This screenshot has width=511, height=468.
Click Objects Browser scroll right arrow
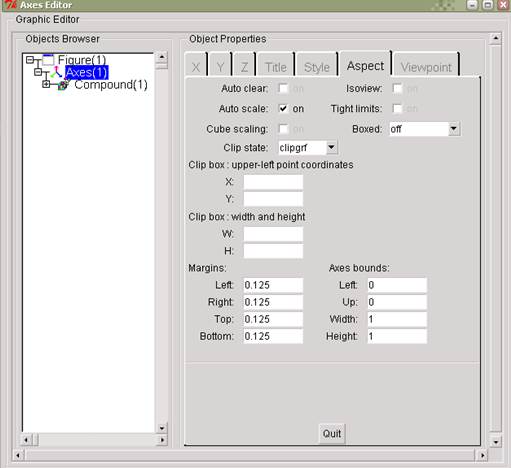point(162,440)
